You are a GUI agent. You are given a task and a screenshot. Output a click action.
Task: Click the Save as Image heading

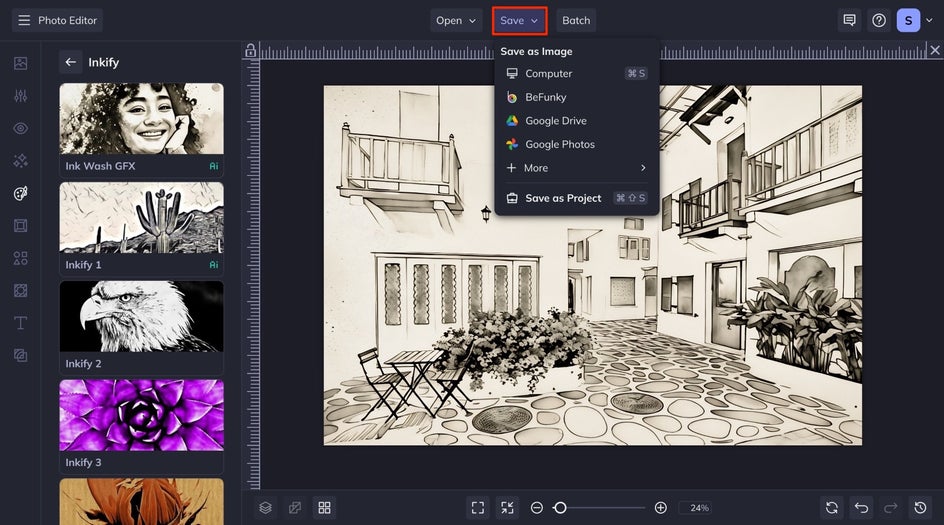tap(536, 52)
